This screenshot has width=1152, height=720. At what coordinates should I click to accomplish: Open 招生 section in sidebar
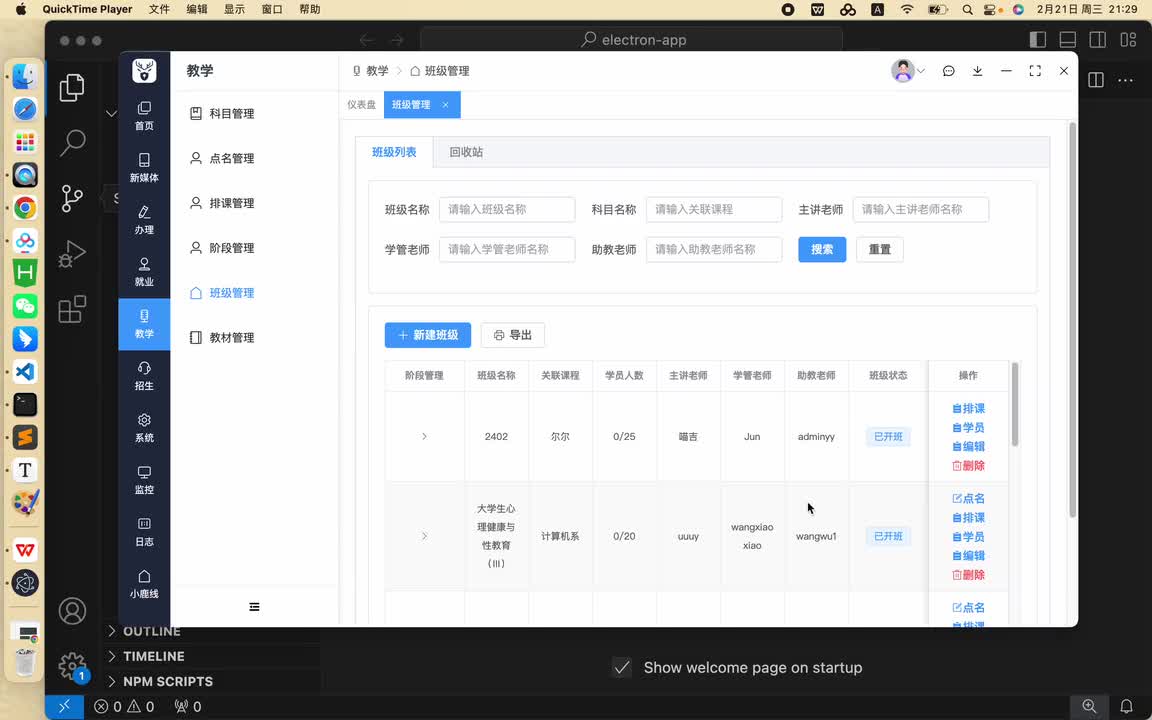coord(144,376)
